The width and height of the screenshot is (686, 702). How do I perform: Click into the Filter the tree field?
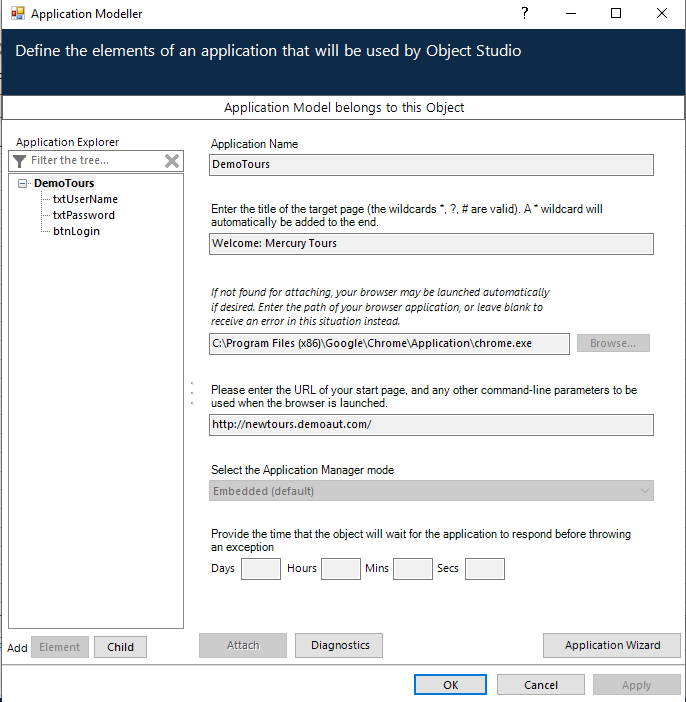tap(95, 161)
